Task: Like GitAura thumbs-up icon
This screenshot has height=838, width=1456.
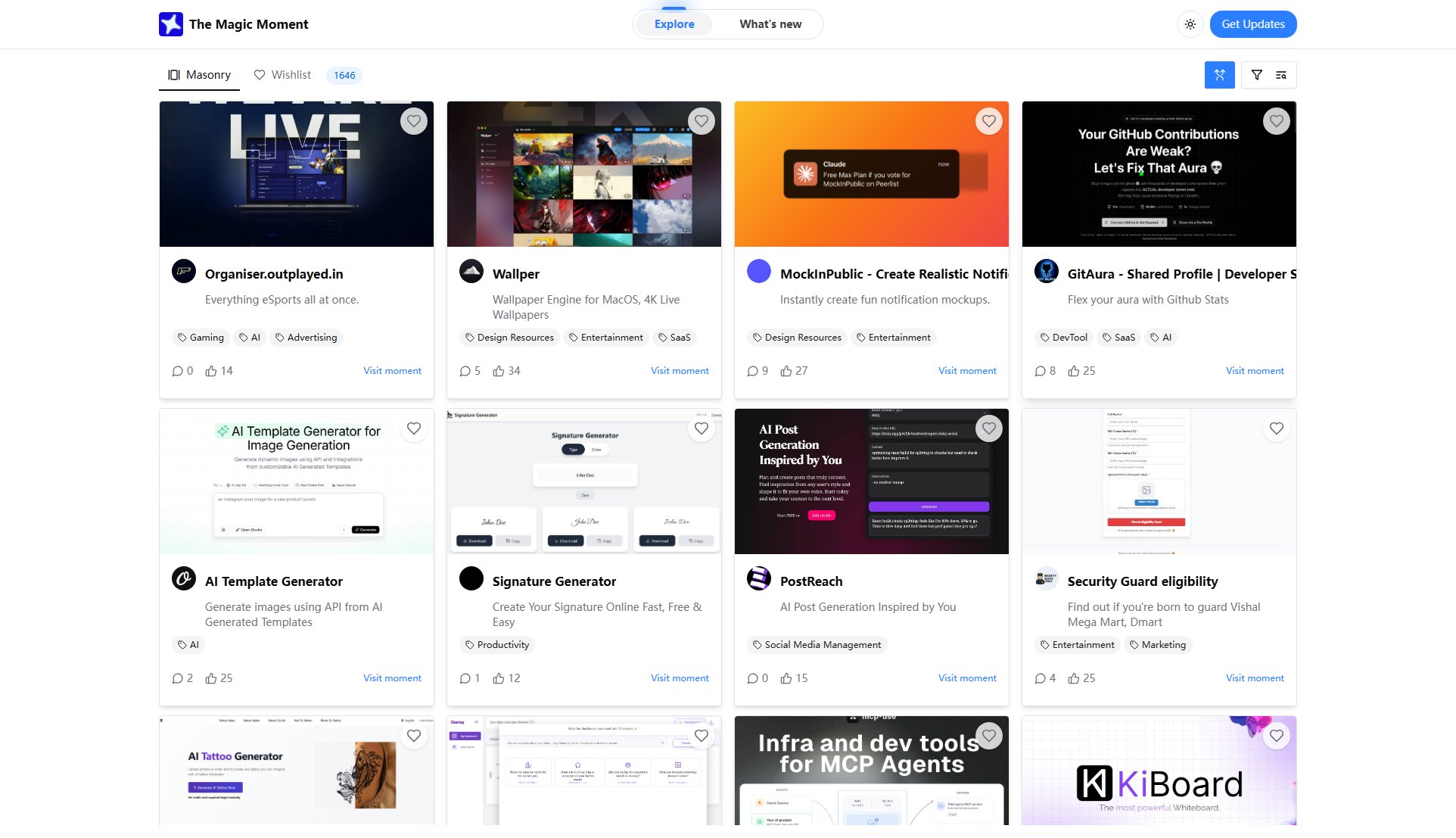Action: 1074,371
